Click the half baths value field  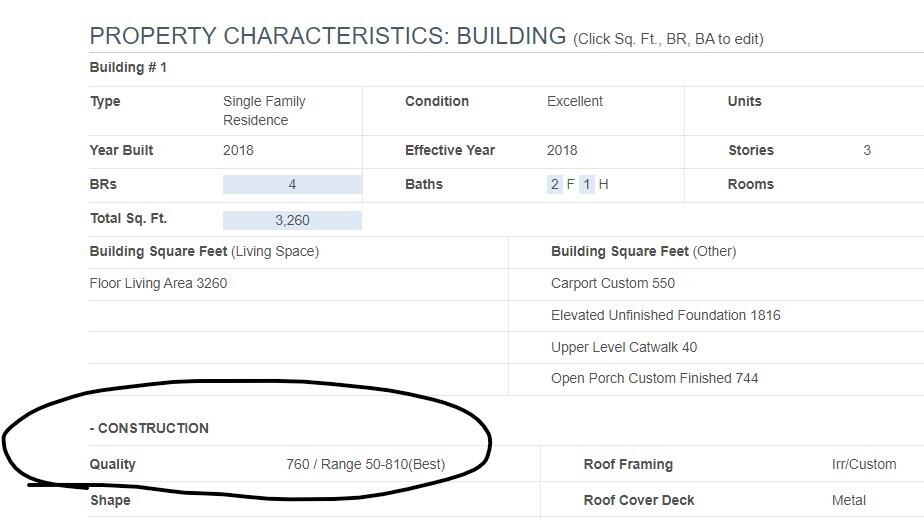pyautogui.click(x=587, y=184)
